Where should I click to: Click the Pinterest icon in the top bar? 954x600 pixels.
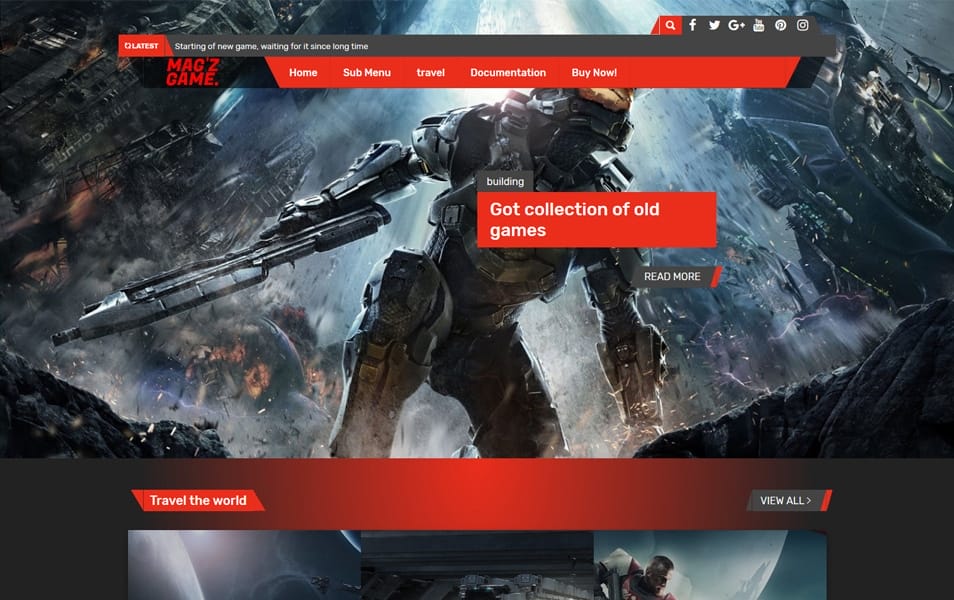[x=779, y=24]
